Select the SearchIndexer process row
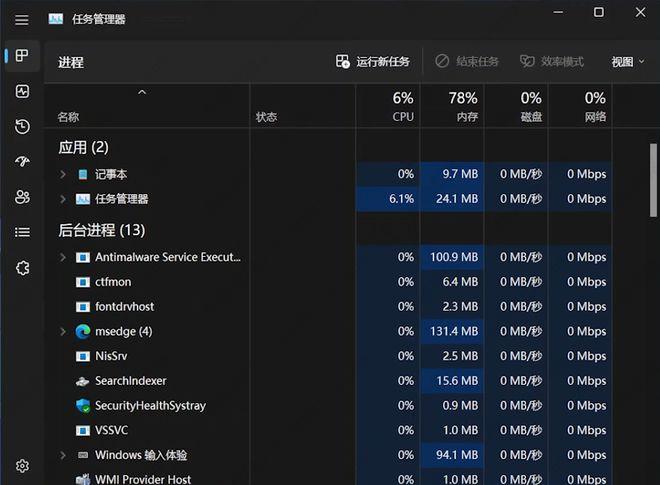The width and height of the screenshot is (660, 485). pyautogui.click(x=130, y=381)
